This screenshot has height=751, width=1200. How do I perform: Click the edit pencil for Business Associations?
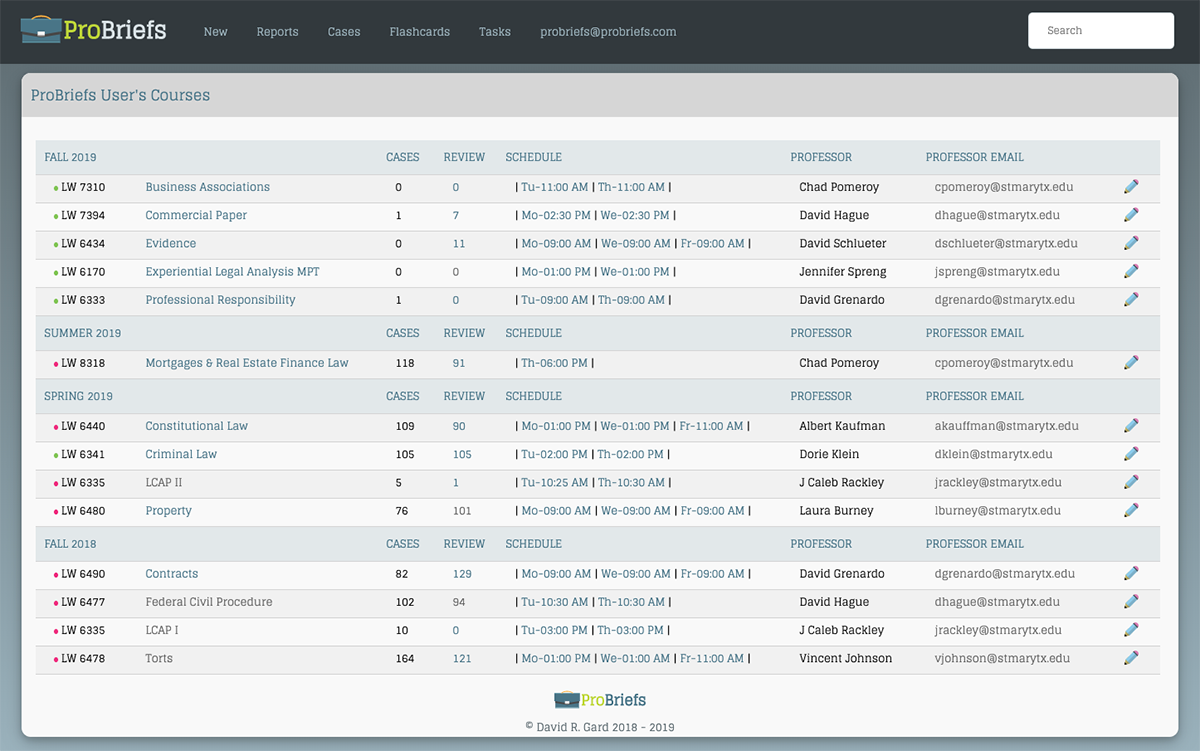[1131, 186]
